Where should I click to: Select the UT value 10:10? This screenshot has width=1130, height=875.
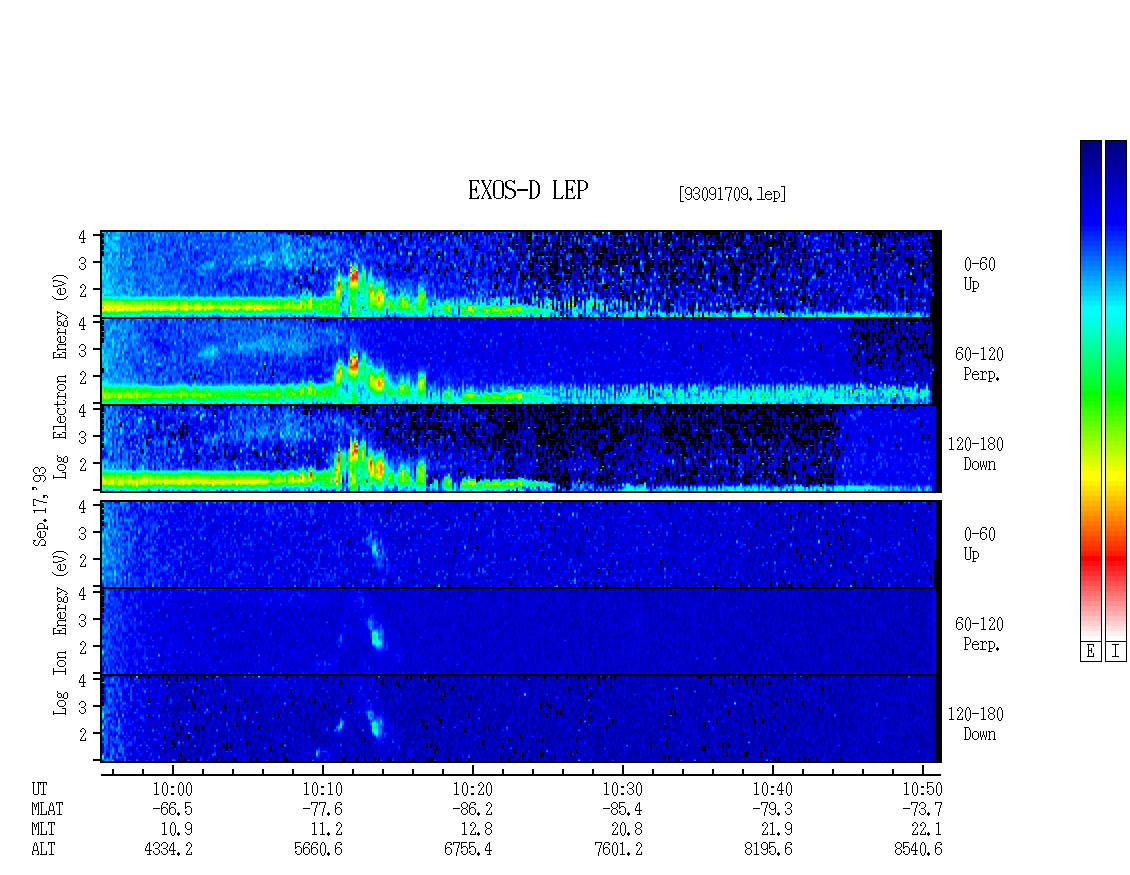[x=322, y=789]
